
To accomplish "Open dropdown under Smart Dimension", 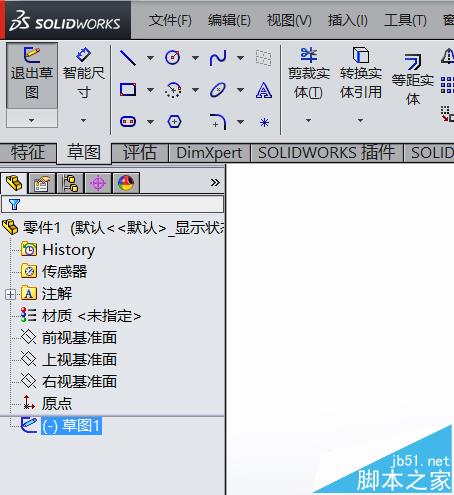I will coord(83,120).
